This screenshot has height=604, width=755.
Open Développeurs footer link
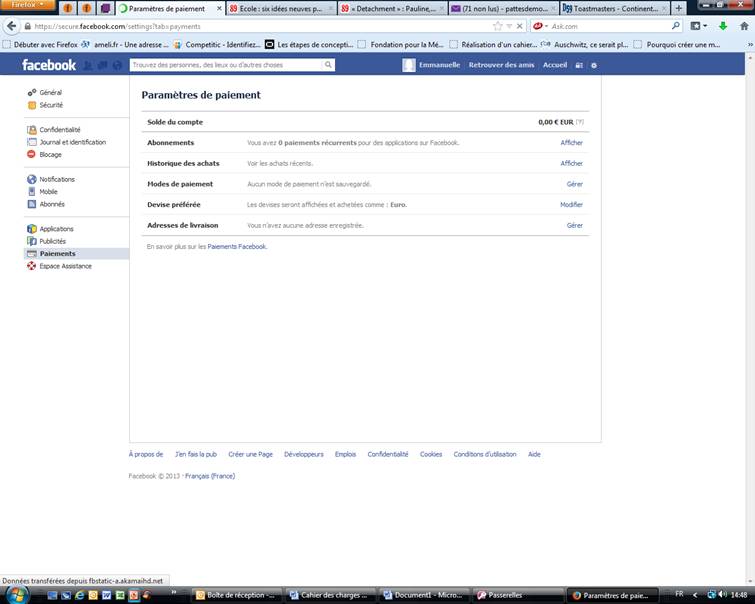coord(304,454)
